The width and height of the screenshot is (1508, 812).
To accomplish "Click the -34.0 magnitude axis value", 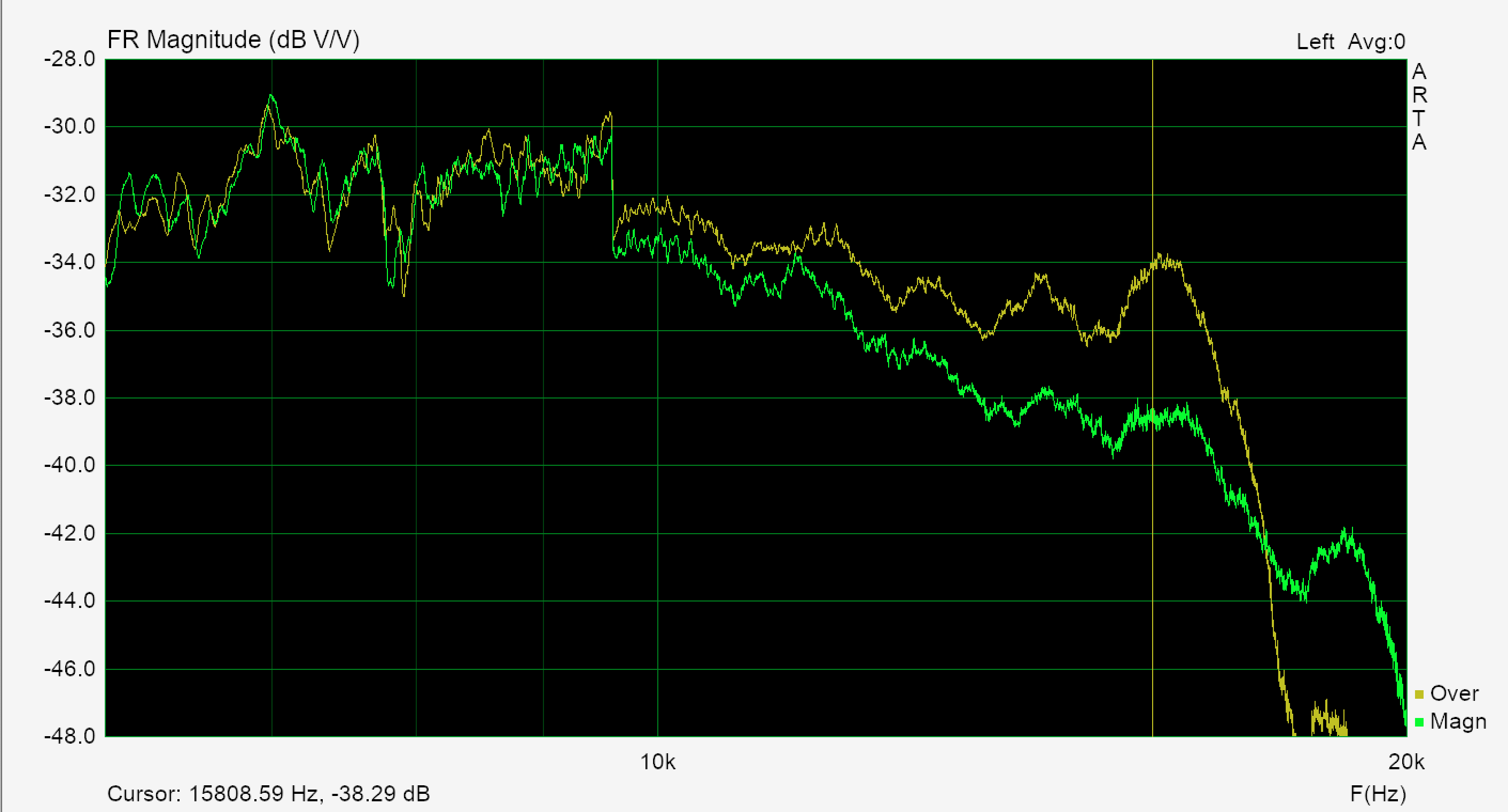I will 69,262.
